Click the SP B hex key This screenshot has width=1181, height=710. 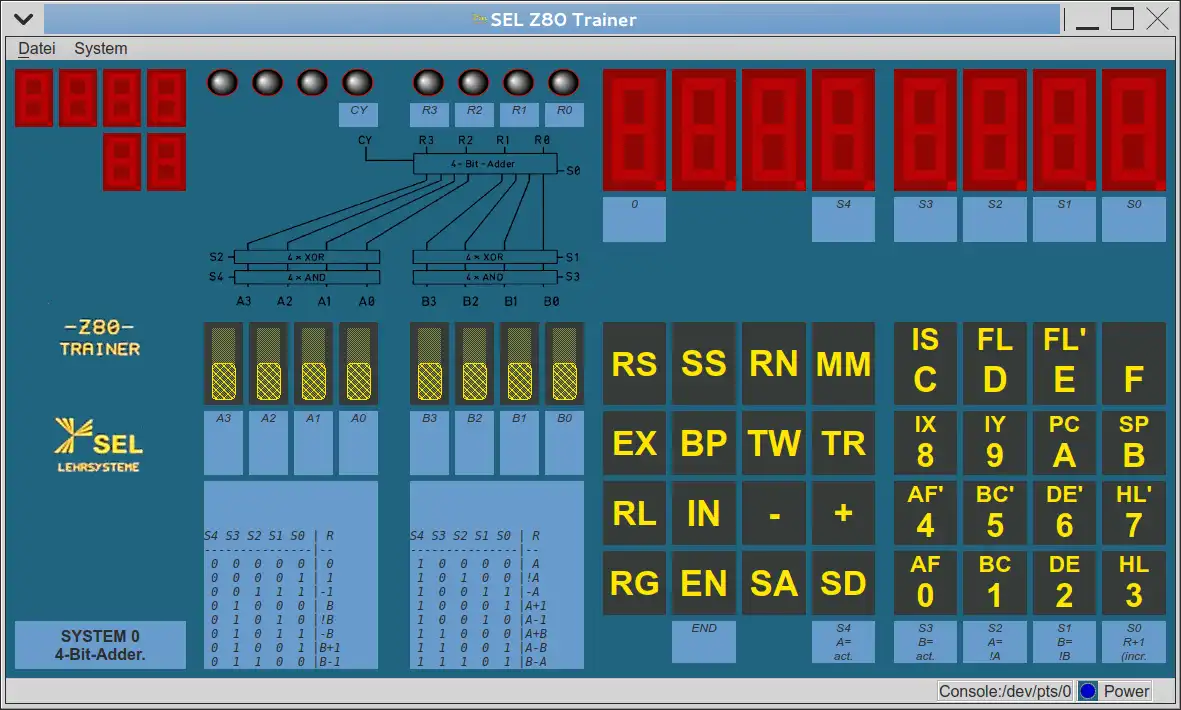coord(1134,443)
